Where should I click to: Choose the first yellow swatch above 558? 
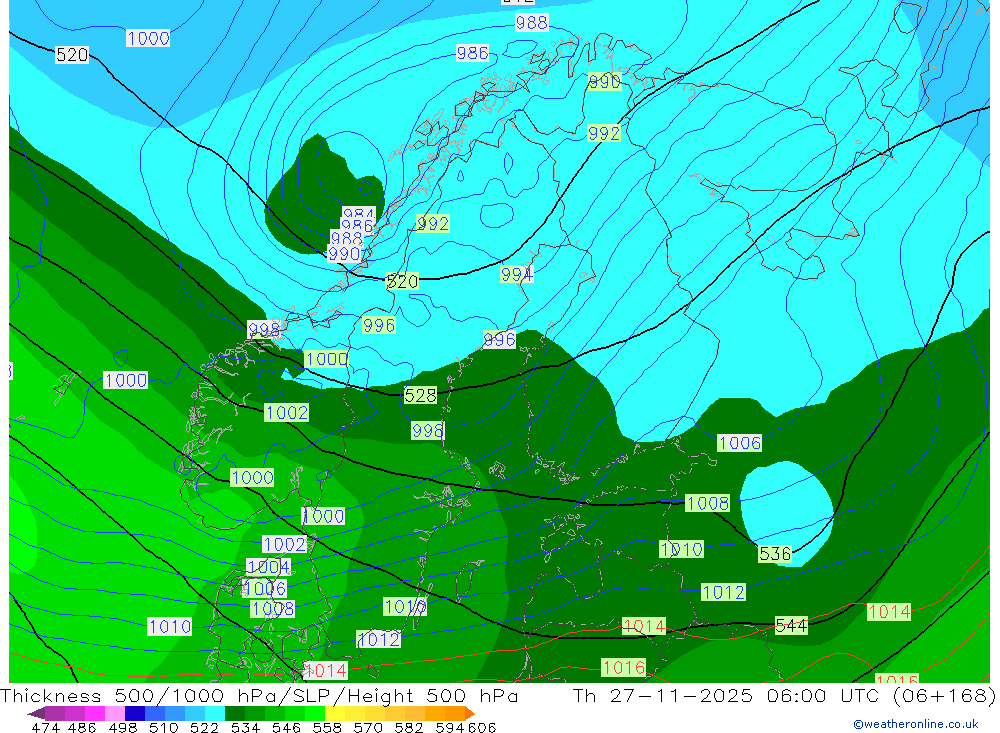[335, 713]
